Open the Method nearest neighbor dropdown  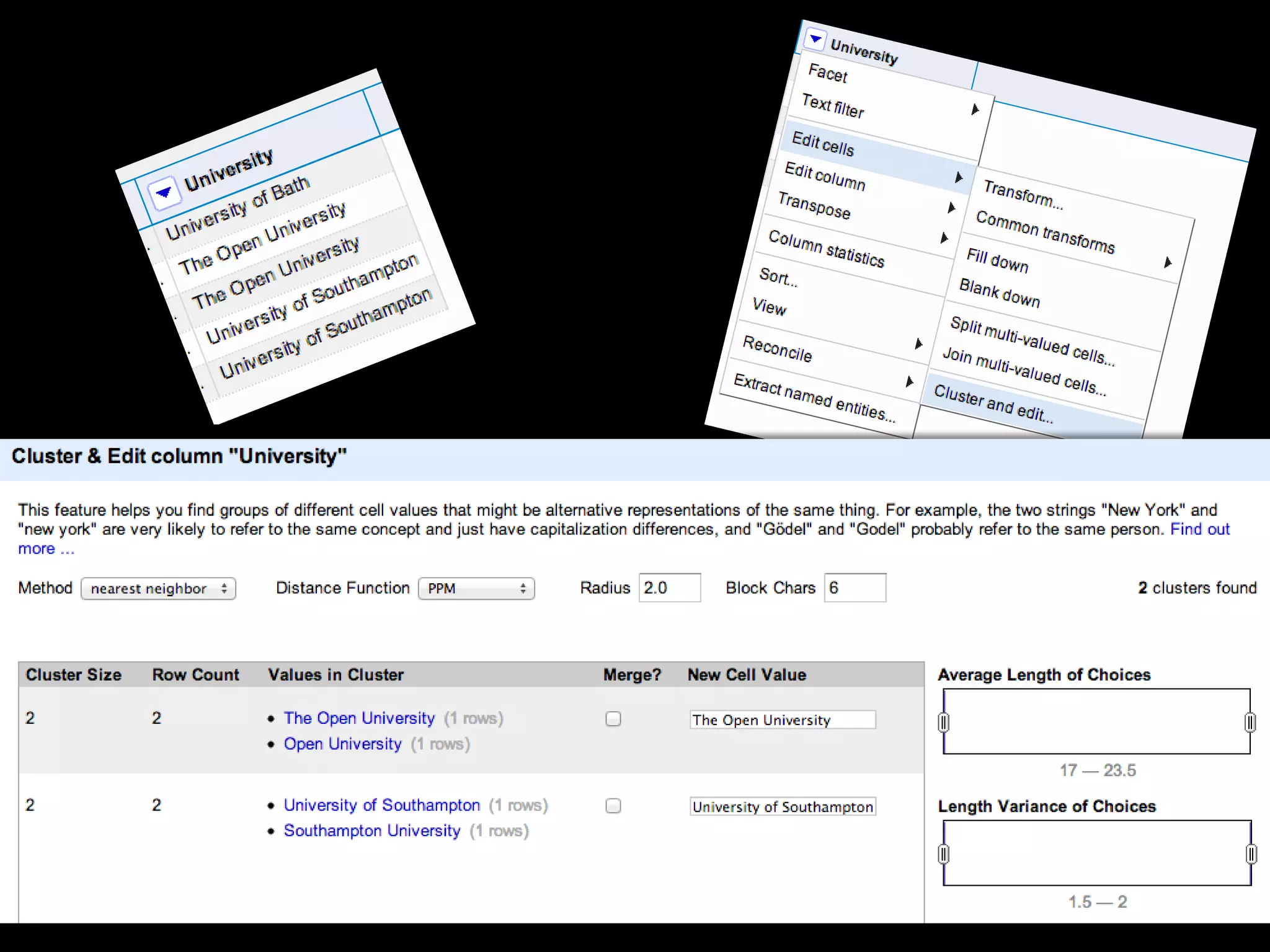tap(158, 588)
